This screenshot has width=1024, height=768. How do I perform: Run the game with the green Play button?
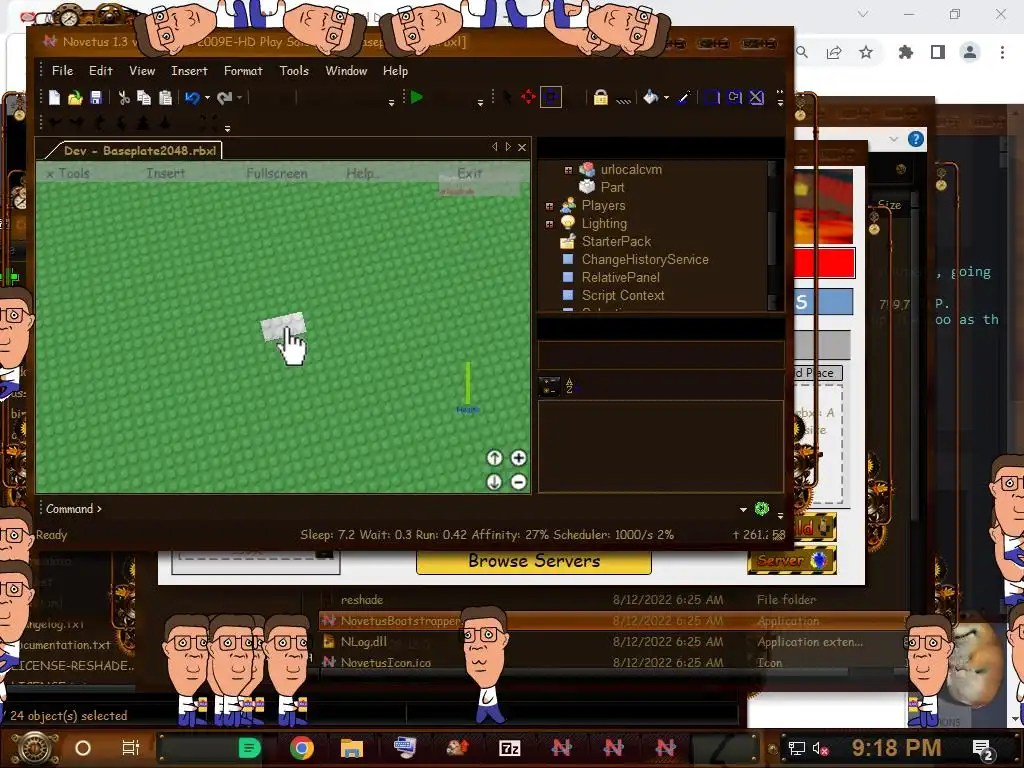417,97
